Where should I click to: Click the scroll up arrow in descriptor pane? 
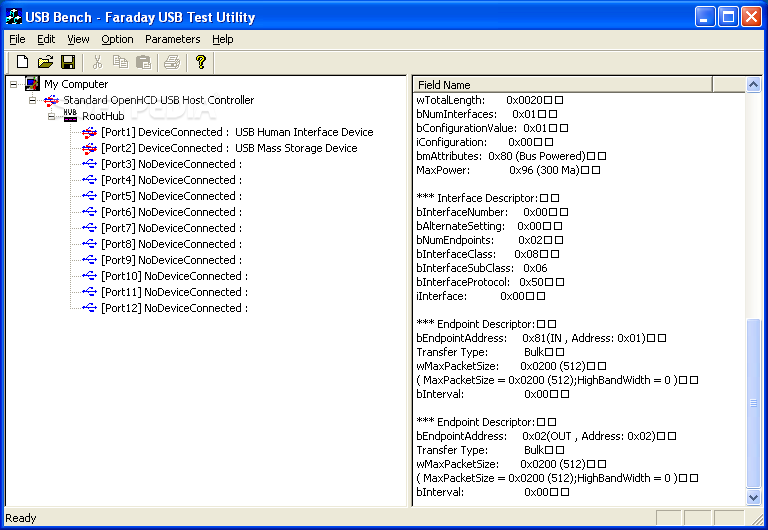pyautogui.click(x=753, y=84)
